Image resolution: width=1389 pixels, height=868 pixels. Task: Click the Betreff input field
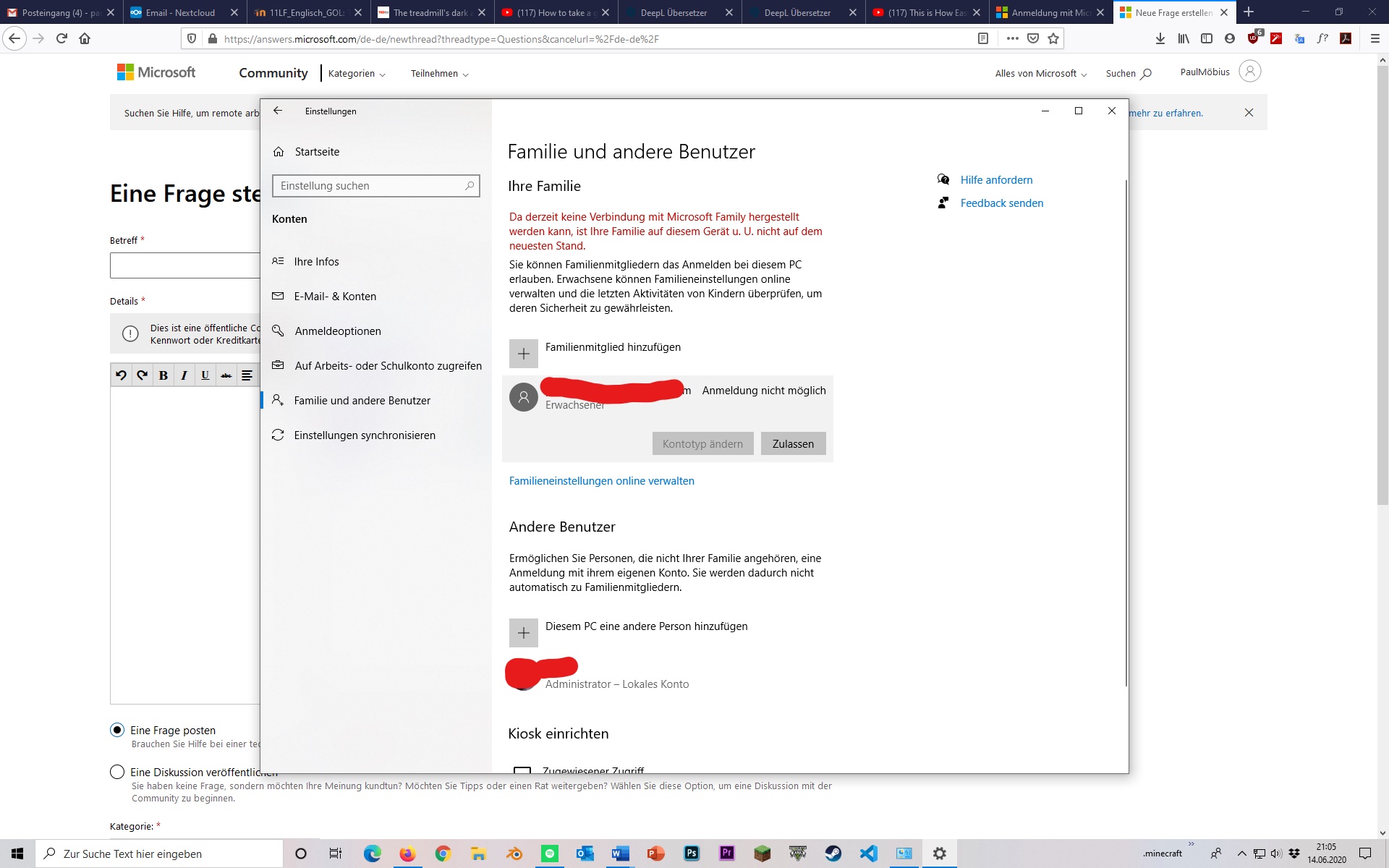pyautogui.click(x=185, y=265)
